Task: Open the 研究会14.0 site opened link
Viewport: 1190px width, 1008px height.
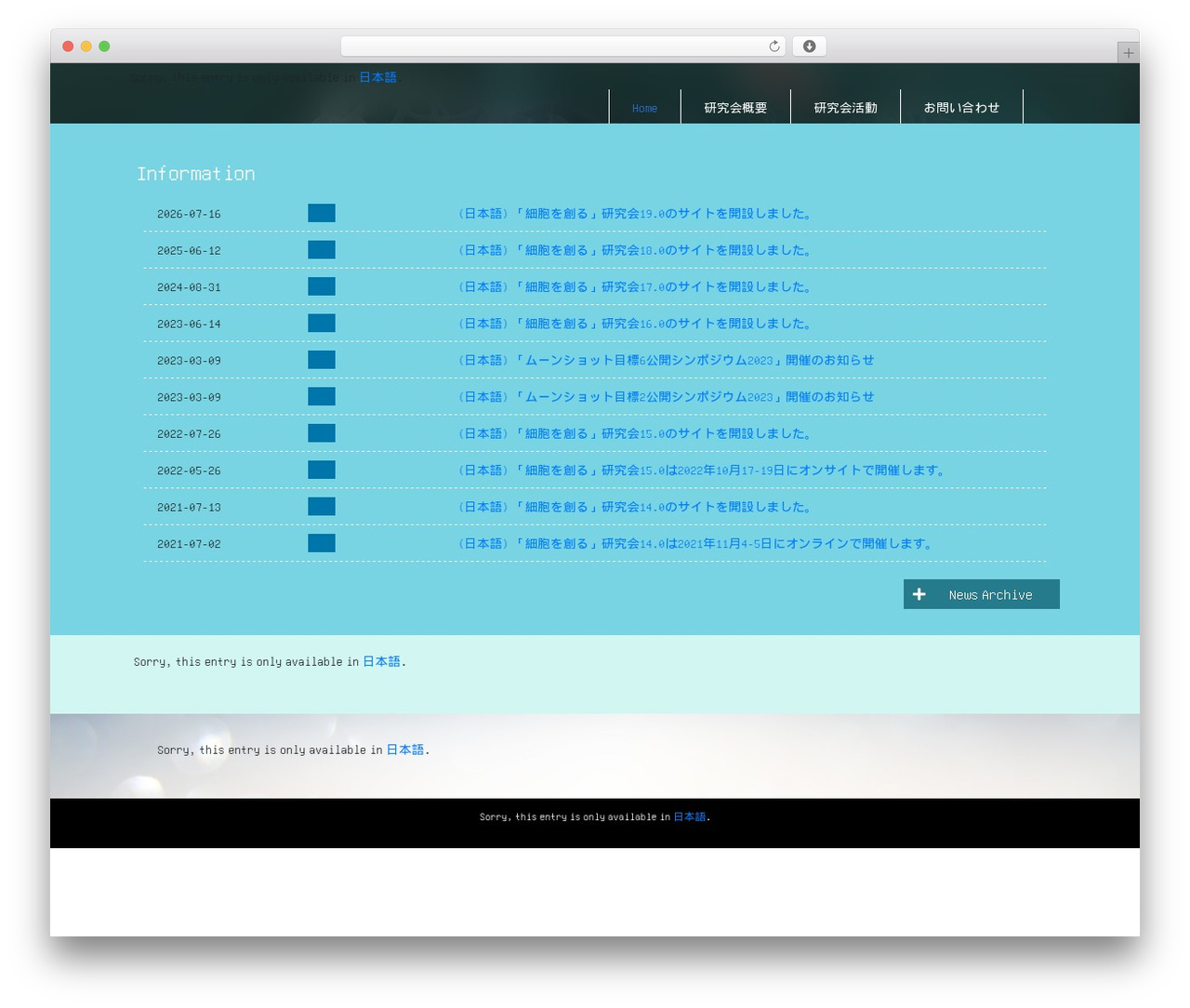Action: coord(635,507)
